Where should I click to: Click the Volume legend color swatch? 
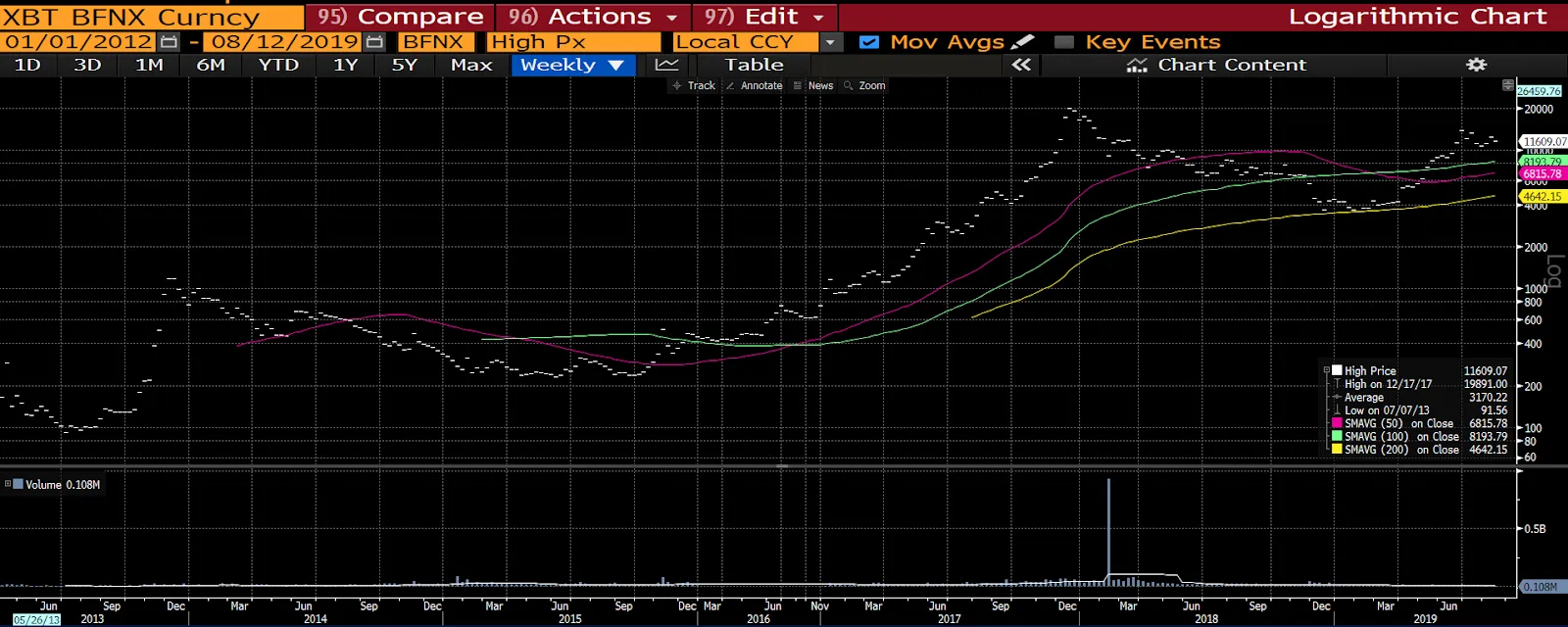[x=19, y=484]
